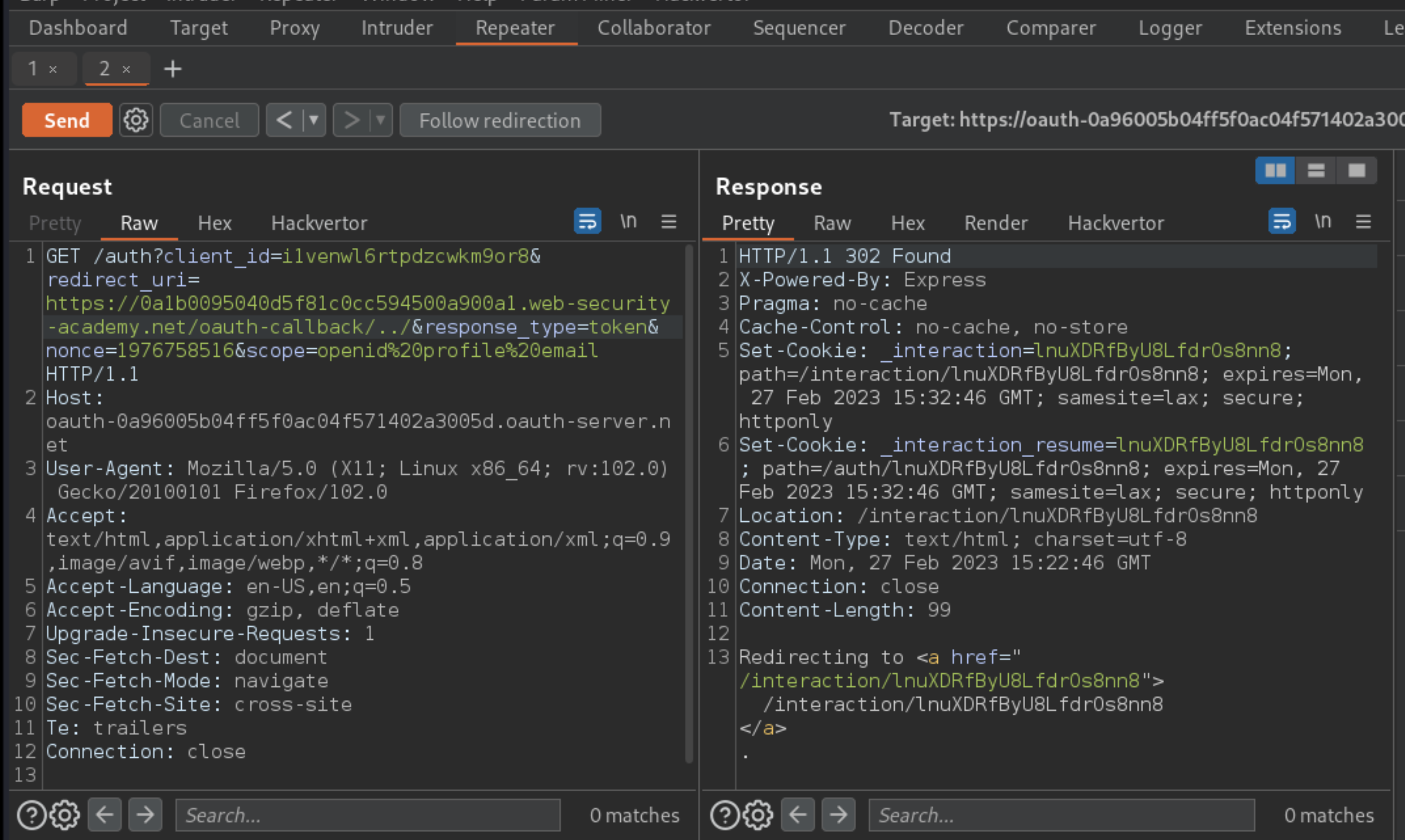Open the Extensions tab
Image resolution: width=1405 pixels, height=840 pixels.
[x=1293, y=28]
